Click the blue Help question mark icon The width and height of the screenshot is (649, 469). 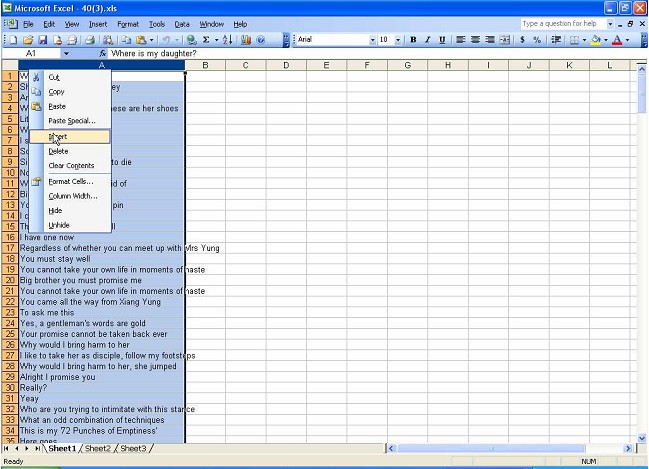click(x=261, y=40)
